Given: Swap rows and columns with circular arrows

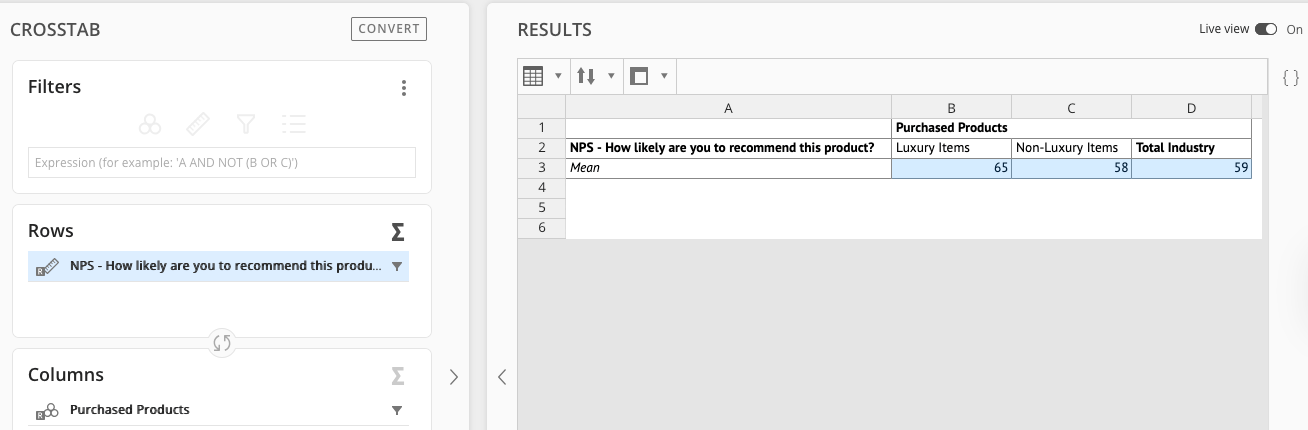Looking at the screenshot, I should click(x=222, y=344).
